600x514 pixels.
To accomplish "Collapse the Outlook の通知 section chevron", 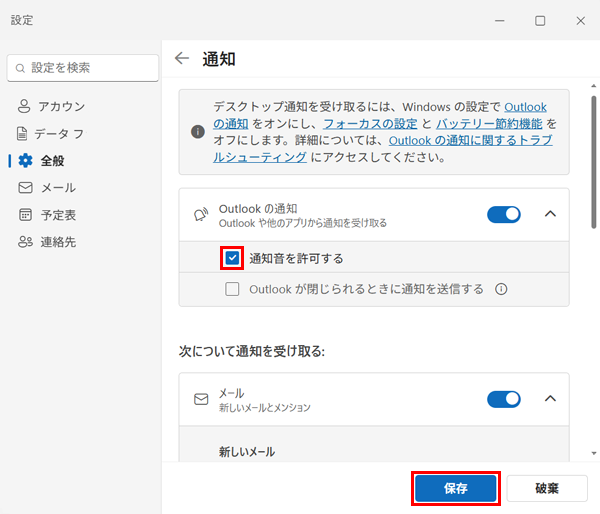I will [550, 214].
